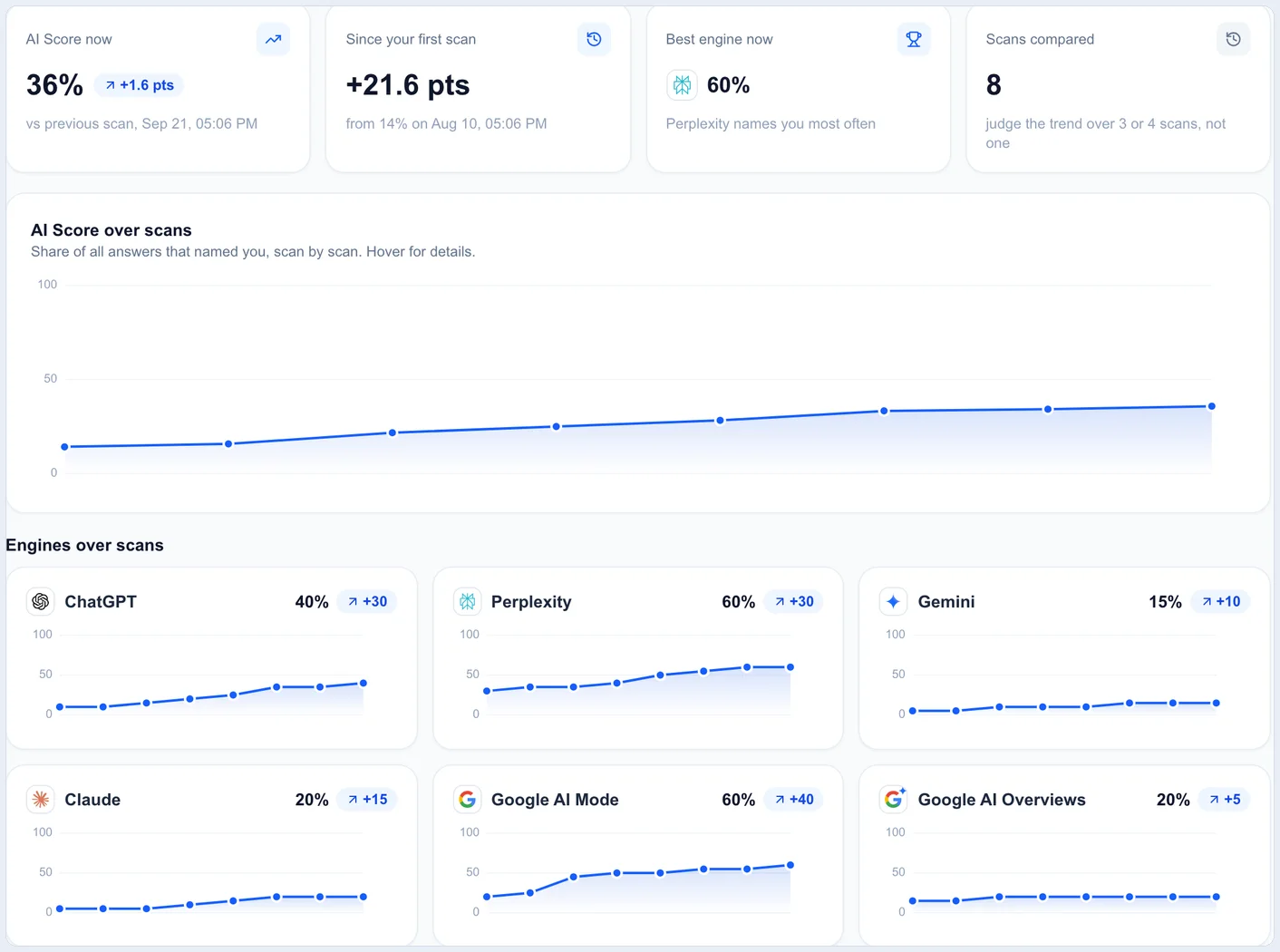Click the Gemini 15% value

1165,601
